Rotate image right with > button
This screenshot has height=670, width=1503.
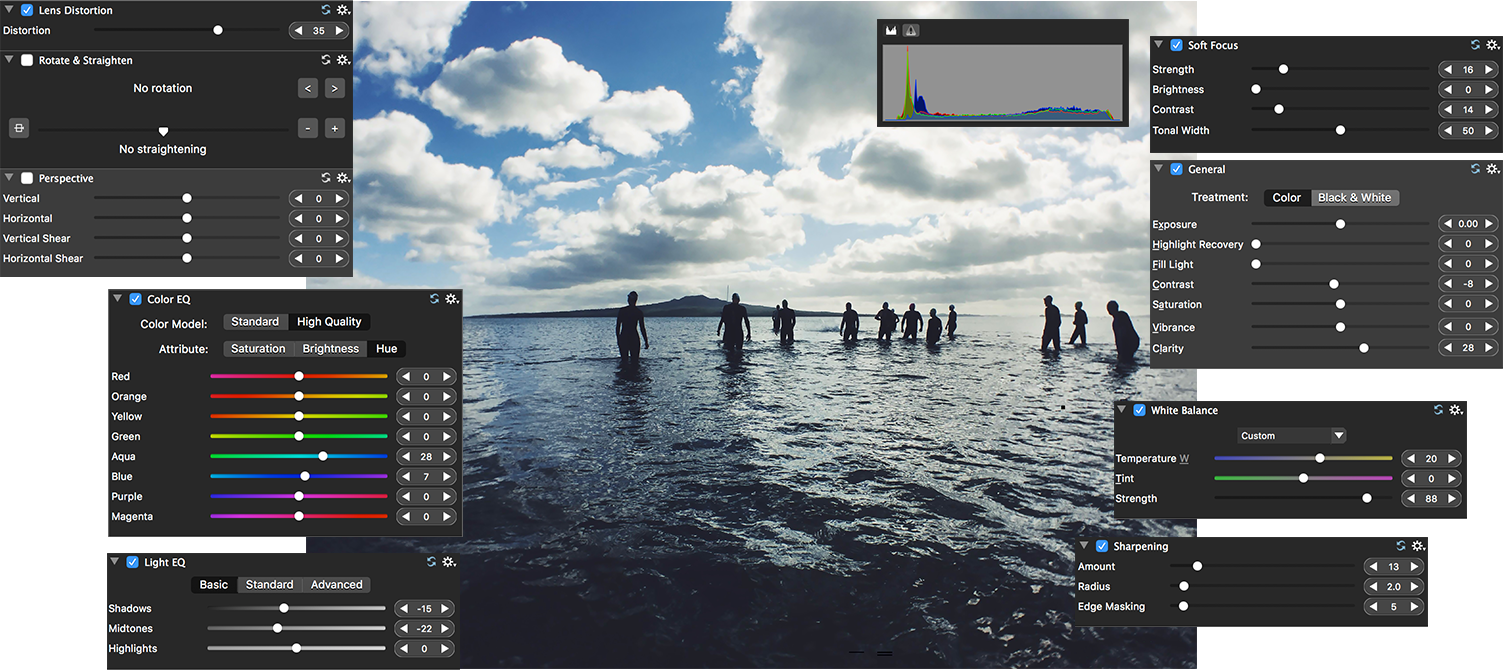(335, 88)
